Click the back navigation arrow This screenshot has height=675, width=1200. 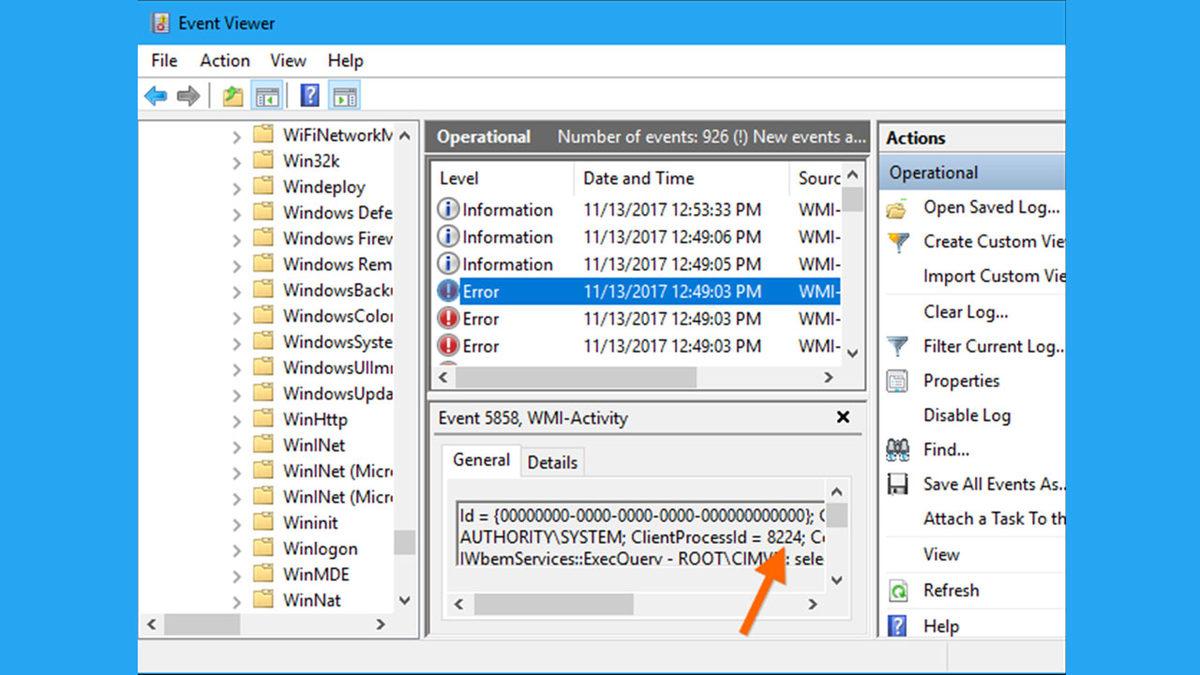(156, 95)
